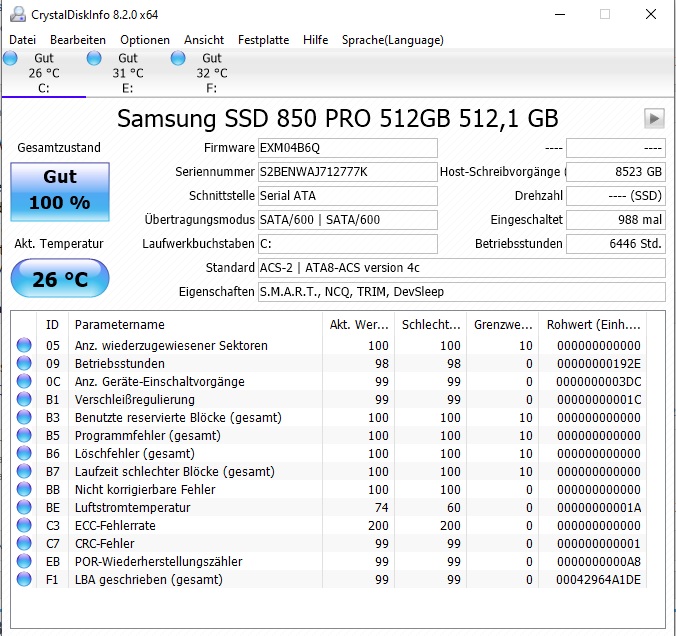
Task: Click raw value 00042964A1DE
Action: (598, 580)
